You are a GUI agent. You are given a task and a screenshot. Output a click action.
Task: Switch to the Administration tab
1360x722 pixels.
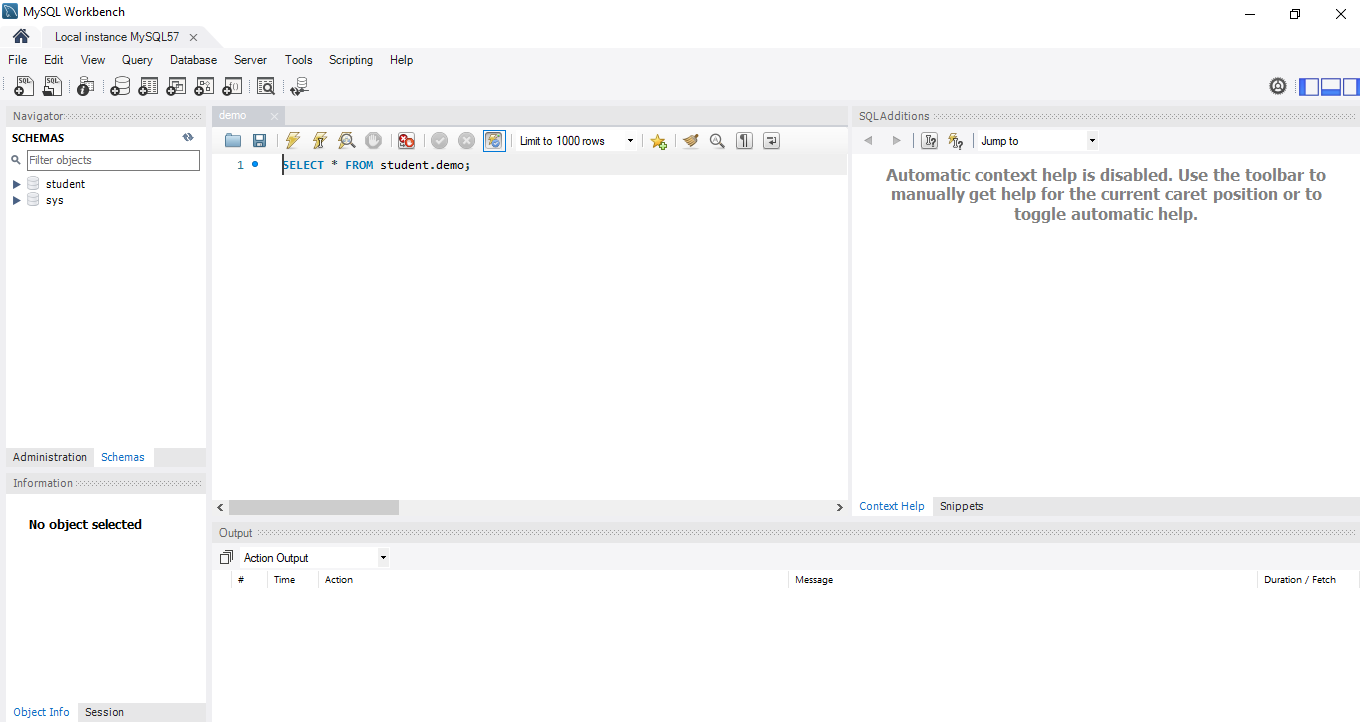[x=50, y=457]
